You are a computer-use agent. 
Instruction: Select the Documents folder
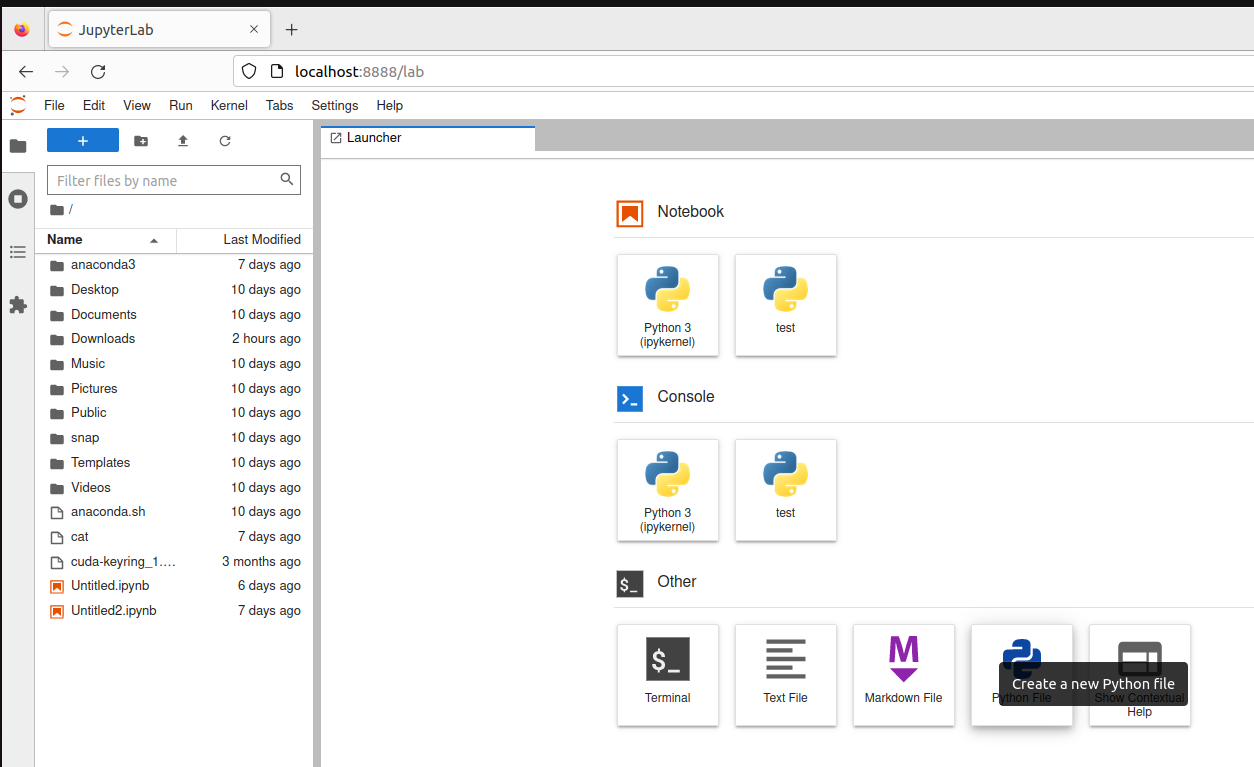click(174, 314)
